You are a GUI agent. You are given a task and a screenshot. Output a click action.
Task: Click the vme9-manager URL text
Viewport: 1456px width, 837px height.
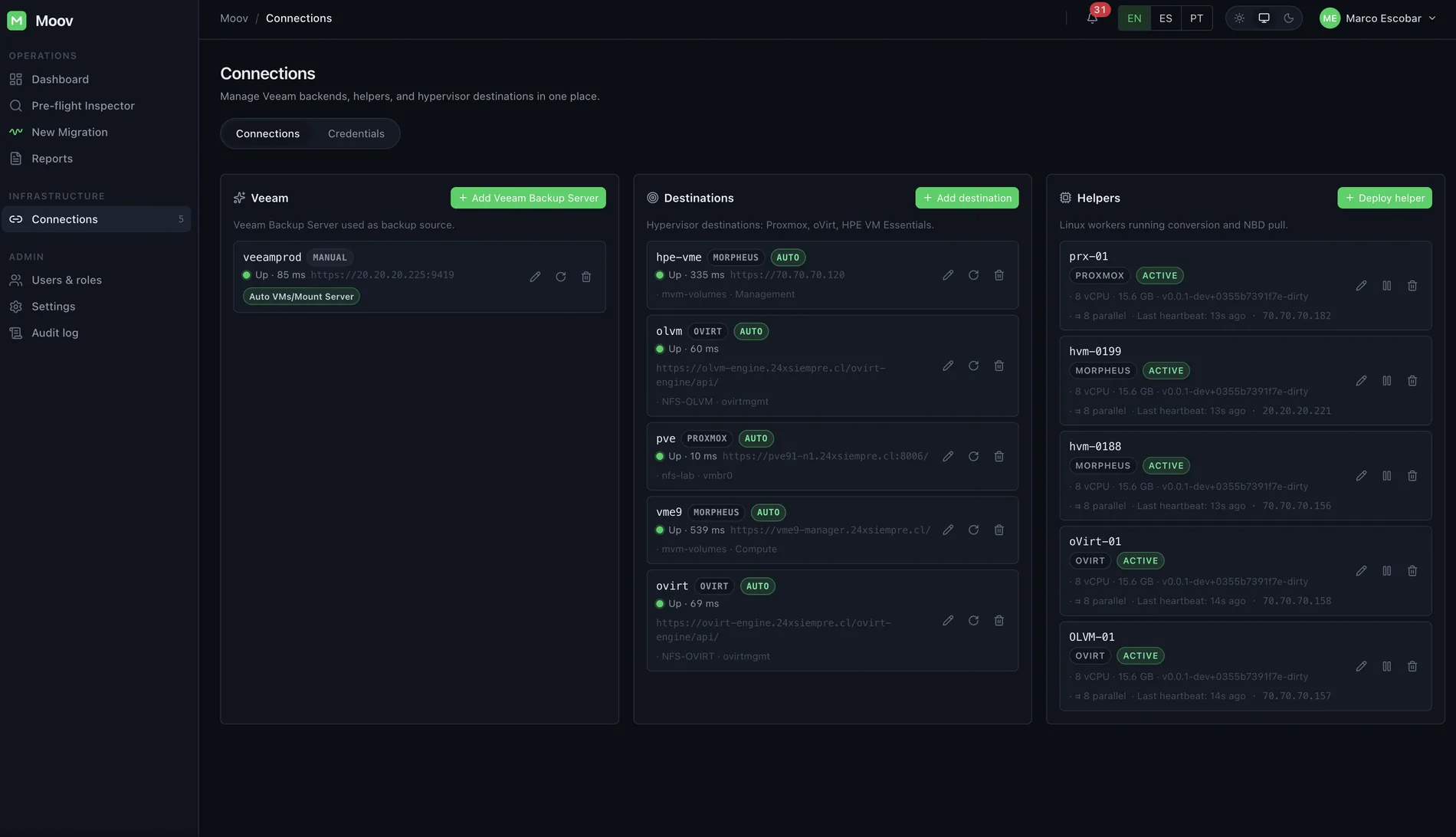(830, 530)
